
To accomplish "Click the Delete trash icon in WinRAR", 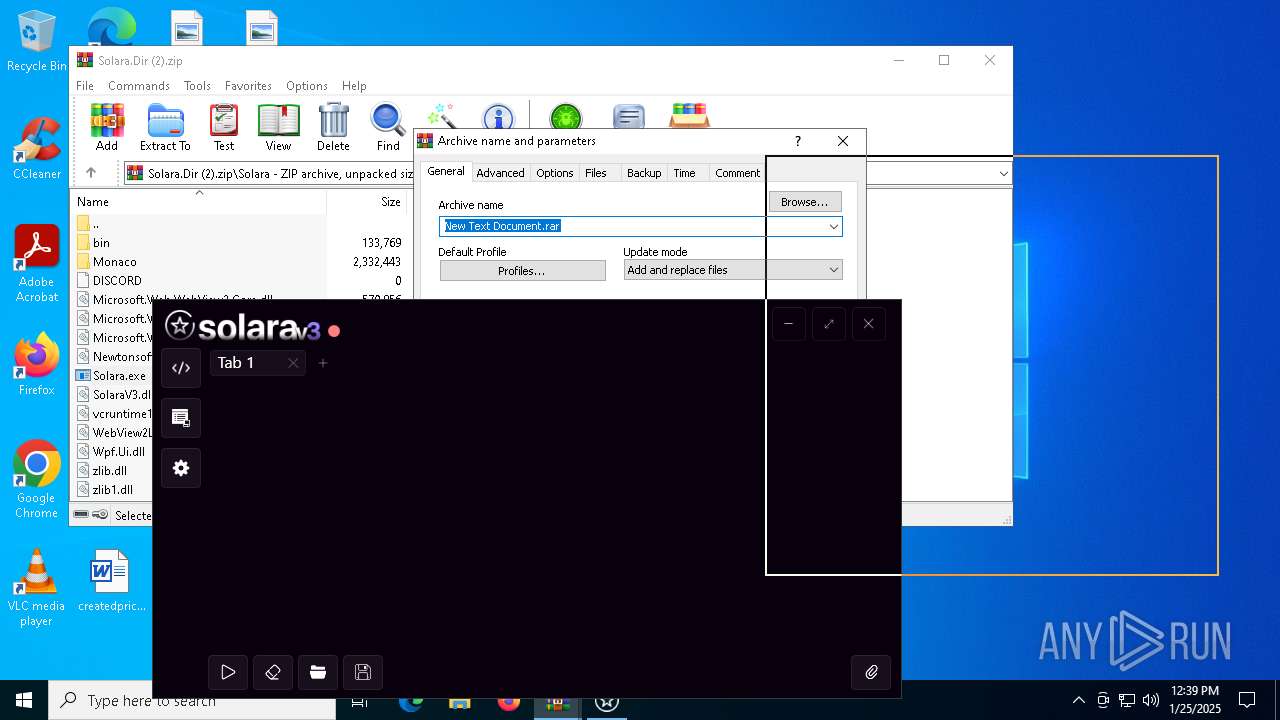I will coord(333,127).
